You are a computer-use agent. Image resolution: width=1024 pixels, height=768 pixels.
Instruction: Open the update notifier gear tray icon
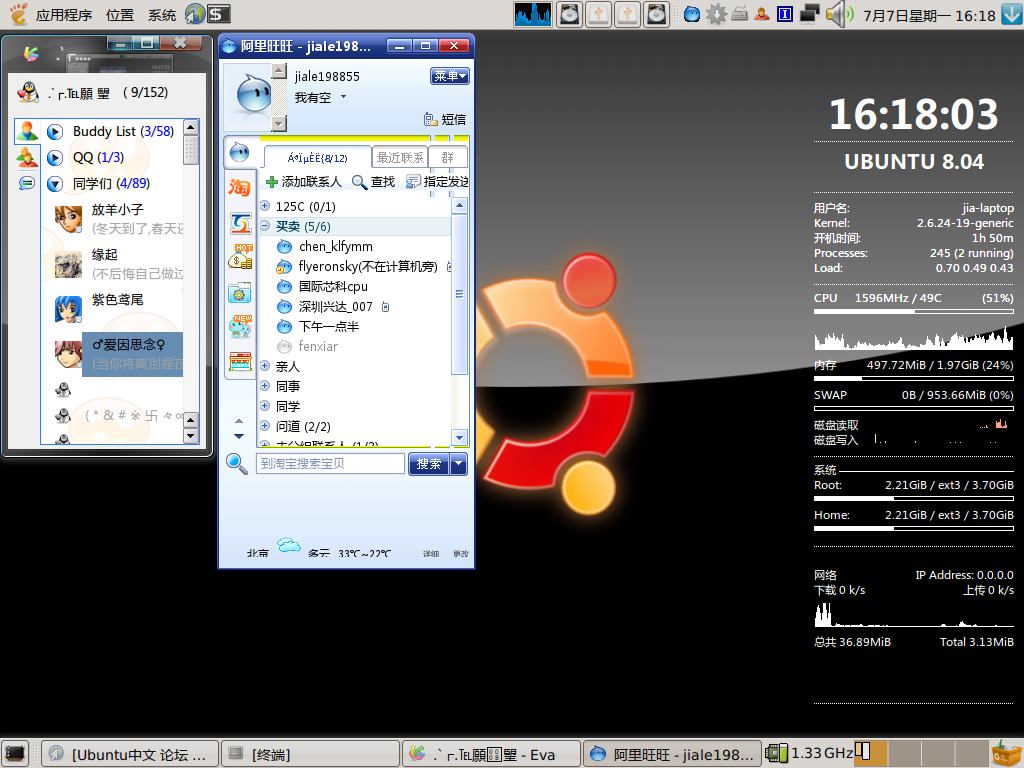[x=716, y=14]
